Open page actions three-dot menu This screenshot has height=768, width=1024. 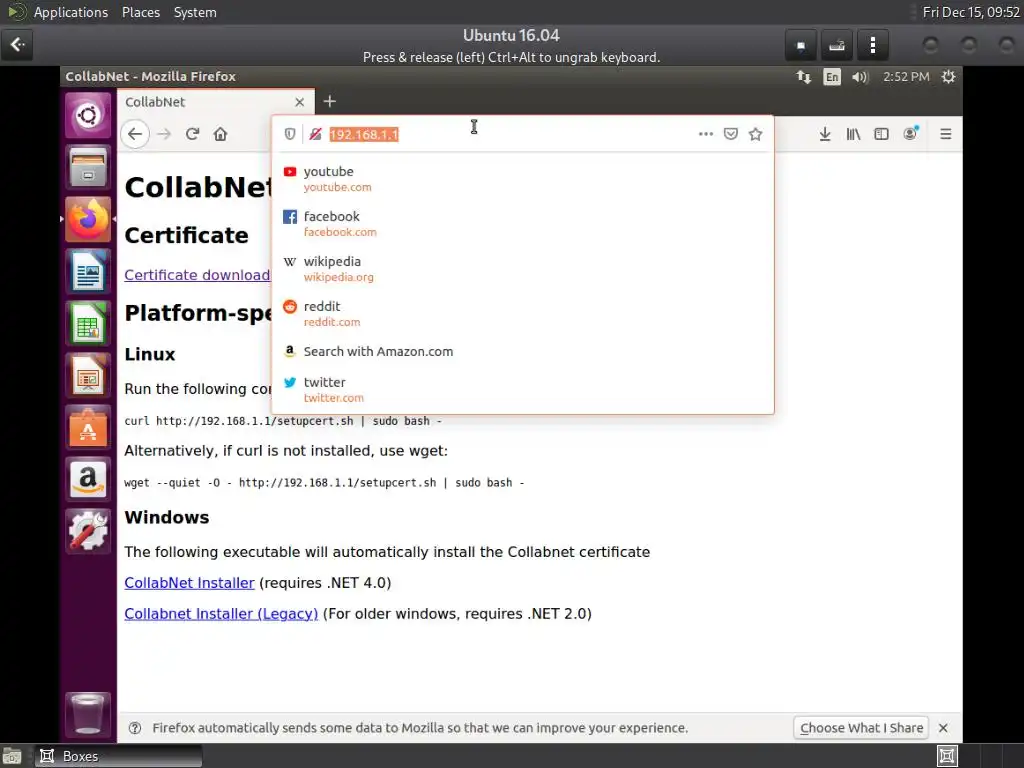(x=706, y=134)
